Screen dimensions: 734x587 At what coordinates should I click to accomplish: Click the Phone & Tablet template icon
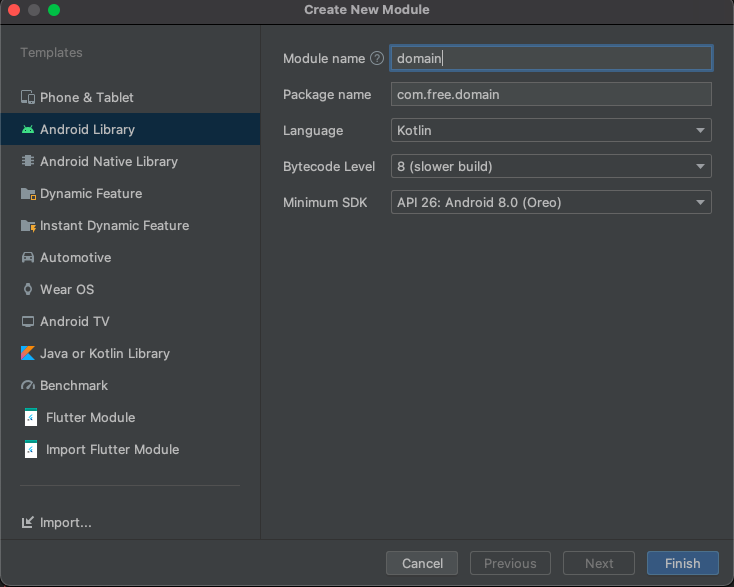click(28, 97)
